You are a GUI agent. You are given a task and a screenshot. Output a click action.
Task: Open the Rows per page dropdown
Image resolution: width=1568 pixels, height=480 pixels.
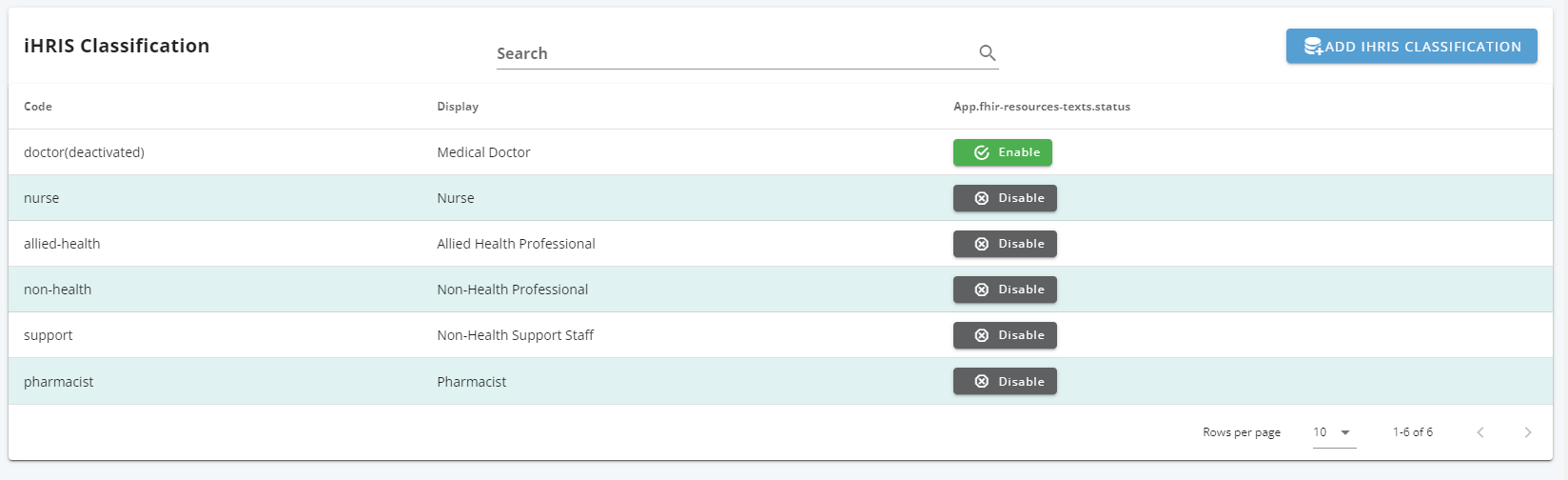(1334, 432)
